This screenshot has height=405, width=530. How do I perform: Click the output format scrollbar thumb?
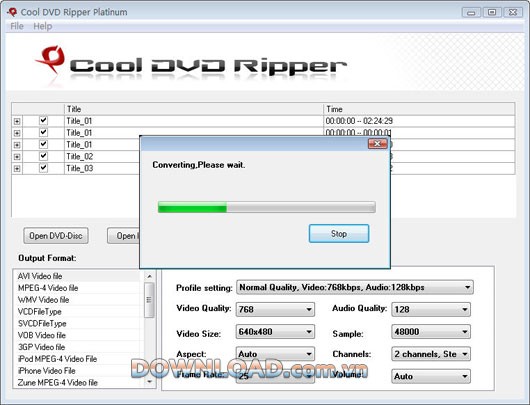149,300
